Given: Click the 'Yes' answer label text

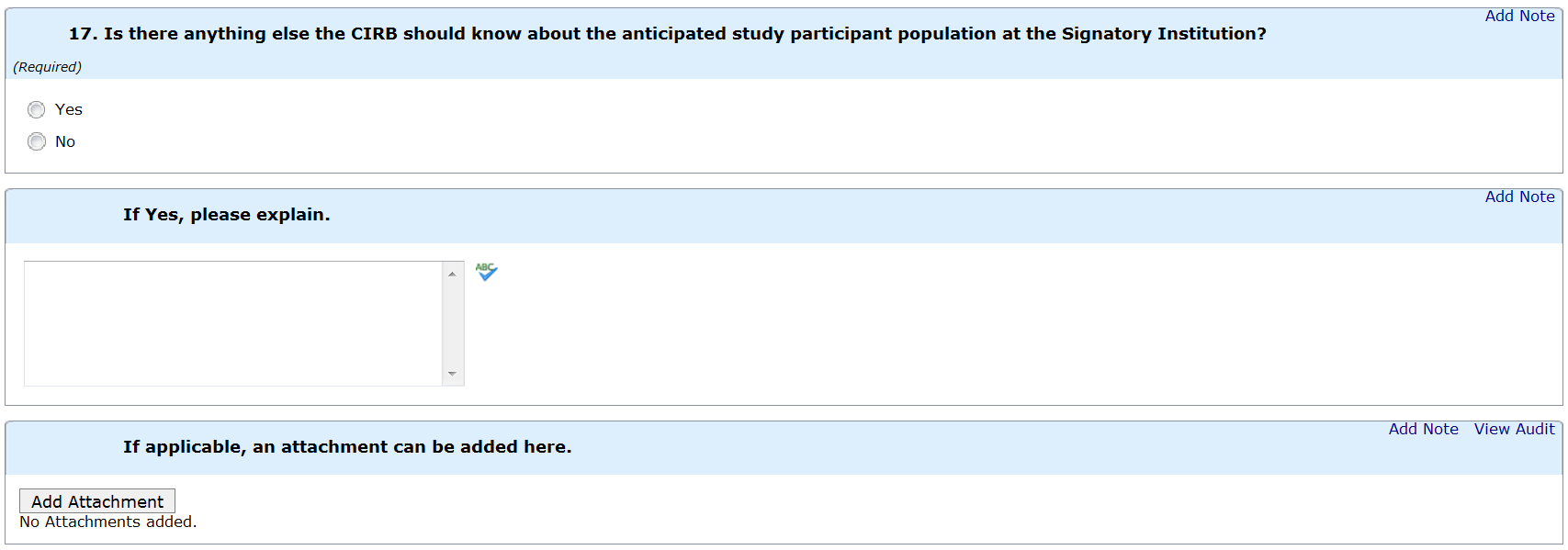Looking at the screenshot, I should pos(69,109).
